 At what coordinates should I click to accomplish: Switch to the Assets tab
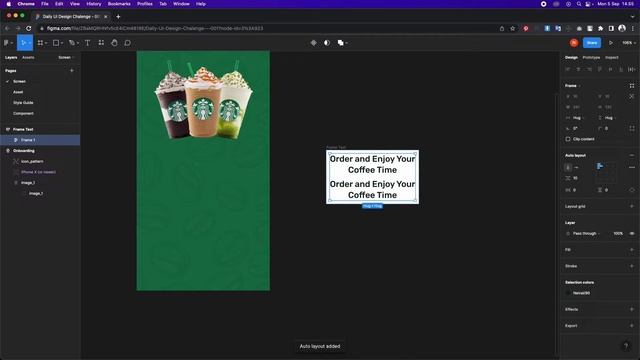point(28,58)
